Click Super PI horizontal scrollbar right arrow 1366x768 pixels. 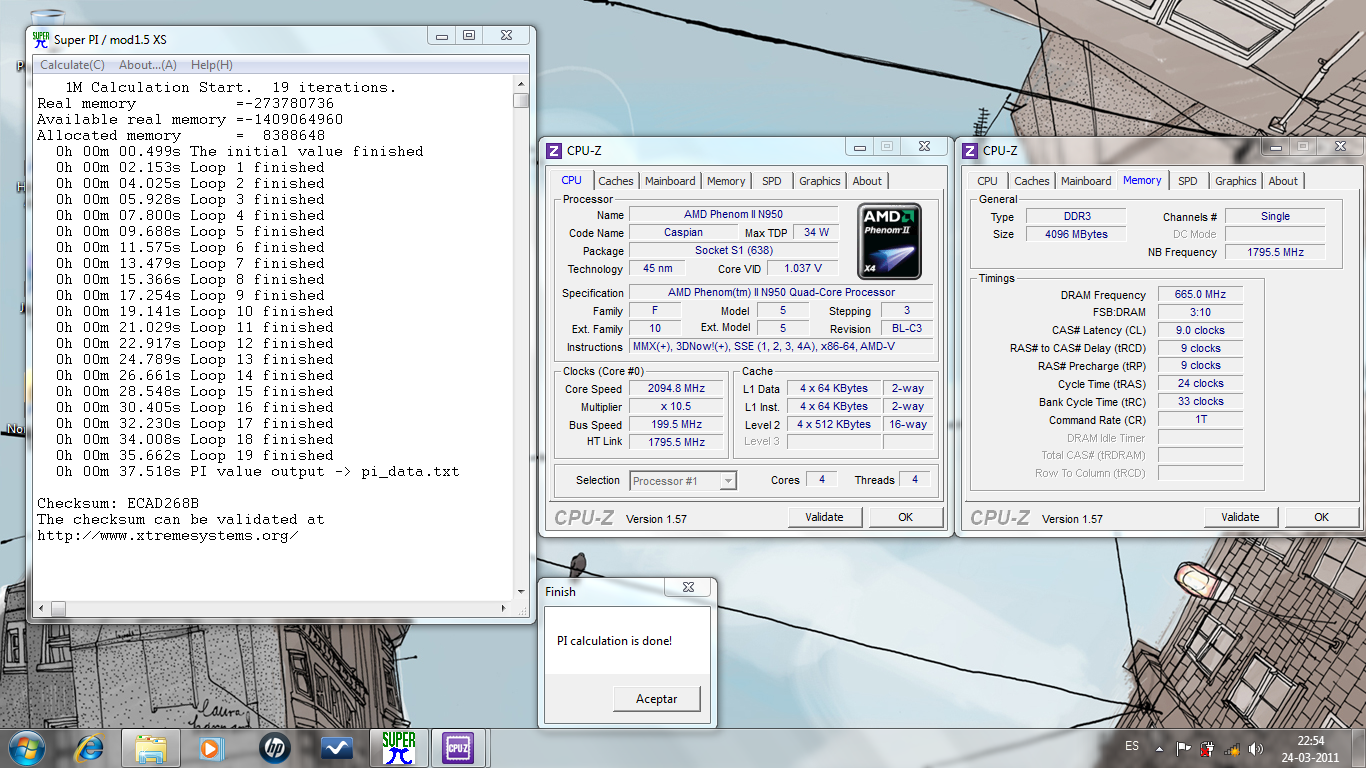pyautogui.click(x=506, y=608)
